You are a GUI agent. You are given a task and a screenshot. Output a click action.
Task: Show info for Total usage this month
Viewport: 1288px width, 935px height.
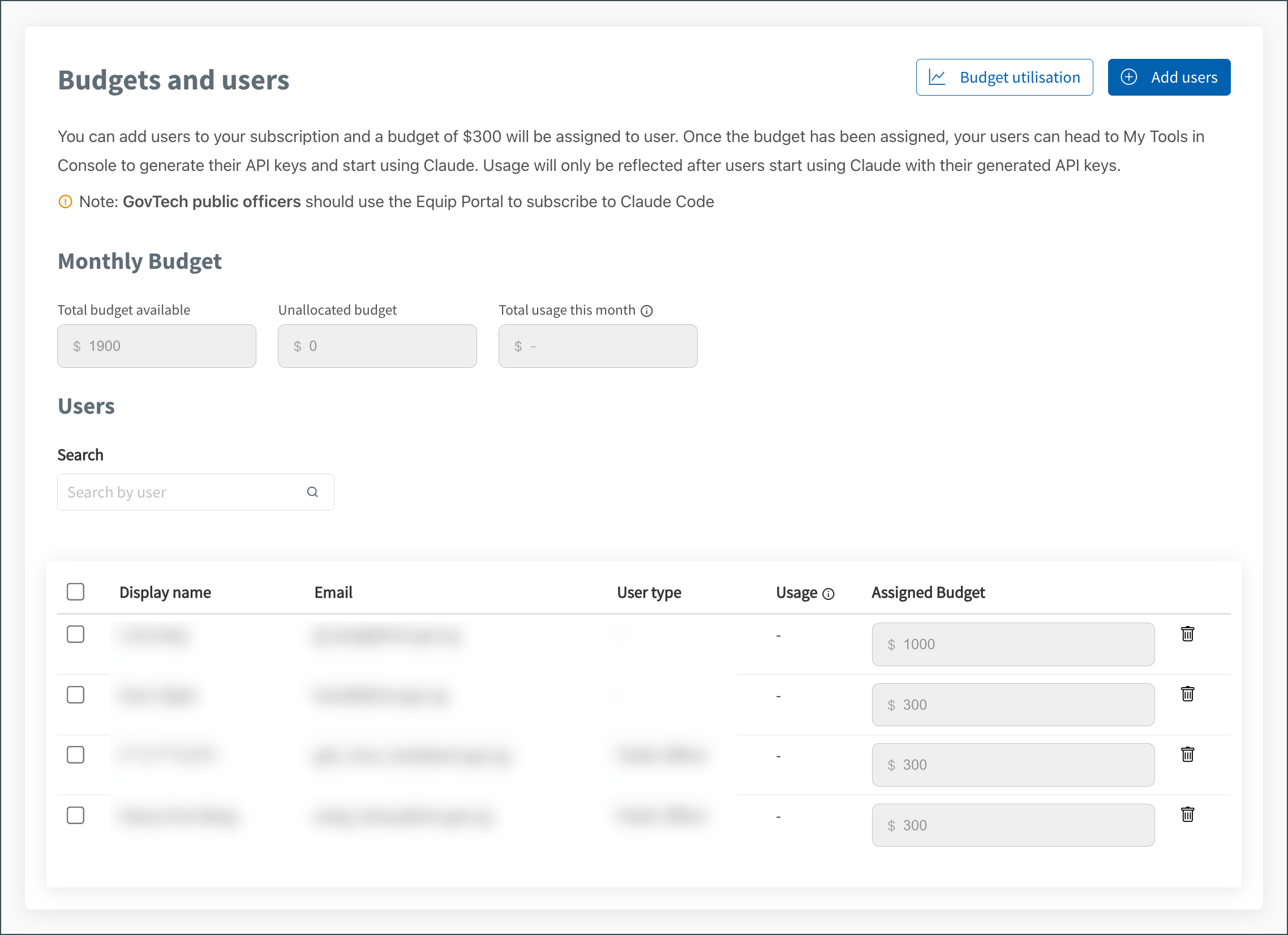pos(647,311)
